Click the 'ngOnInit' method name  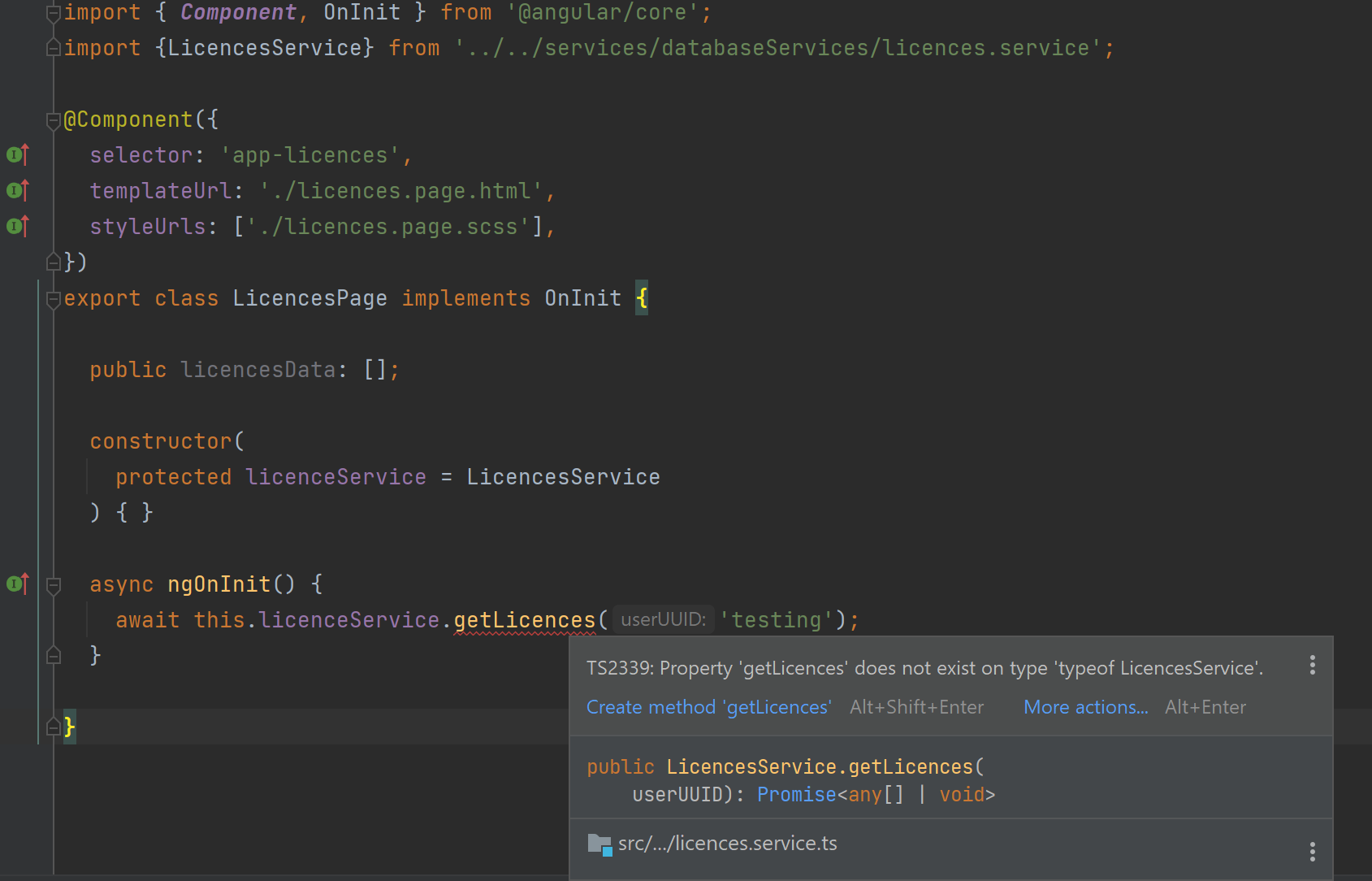[x=219, y=584]
